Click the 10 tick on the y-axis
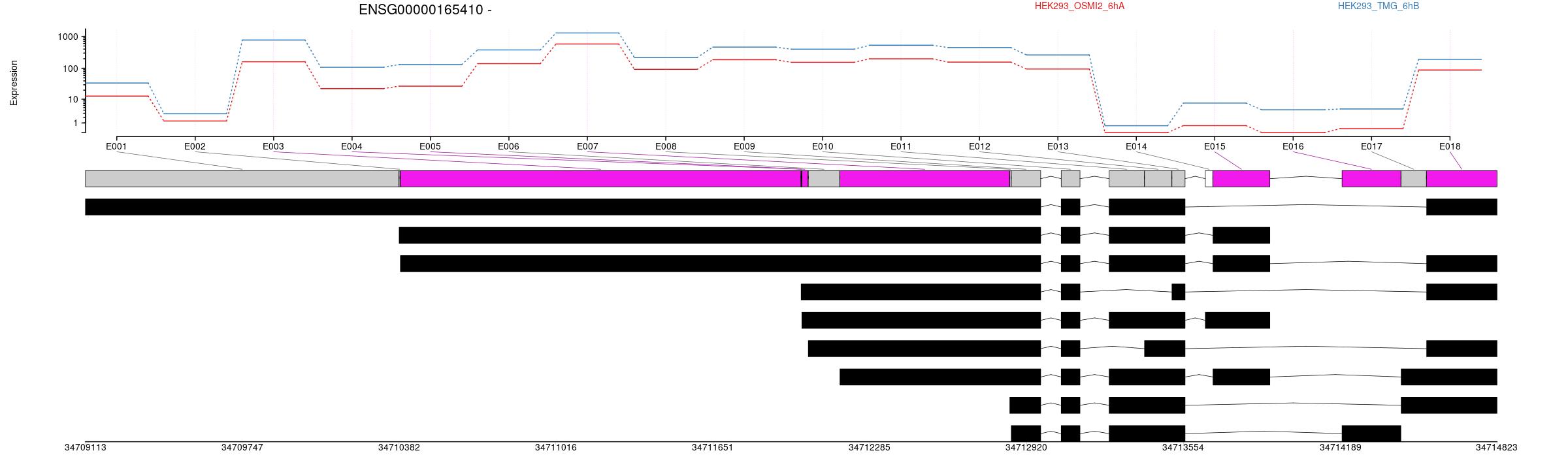This screenshot has height=457, width=1568. click(x=72, y=100)
